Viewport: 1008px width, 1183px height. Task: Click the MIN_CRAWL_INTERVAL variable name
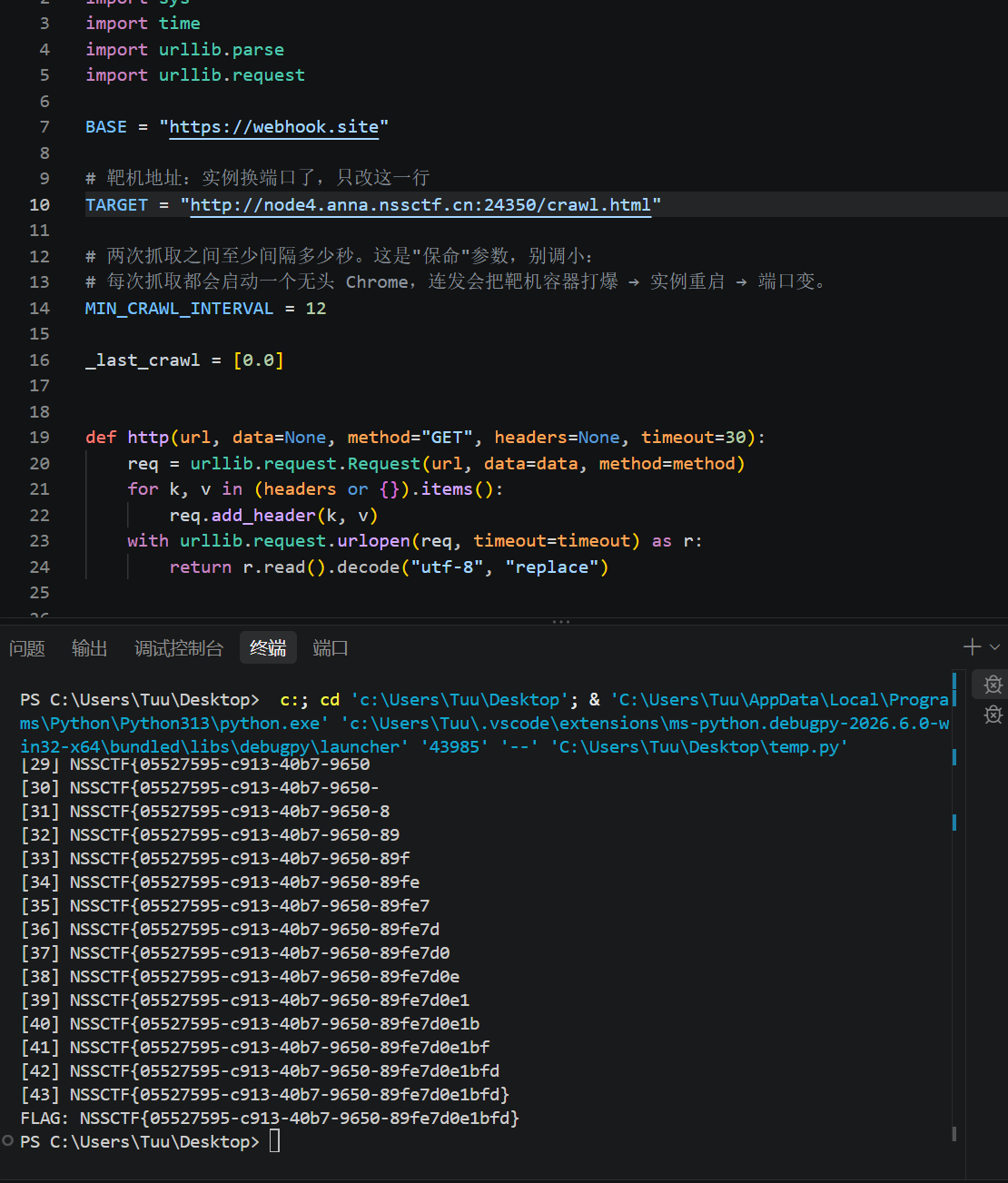(x=179, y=309)
